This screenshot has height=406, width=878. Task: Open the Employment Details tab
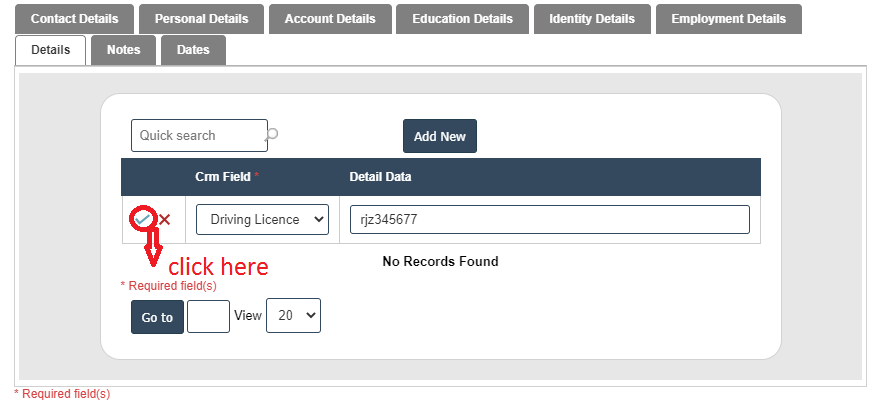coord(729,19)
